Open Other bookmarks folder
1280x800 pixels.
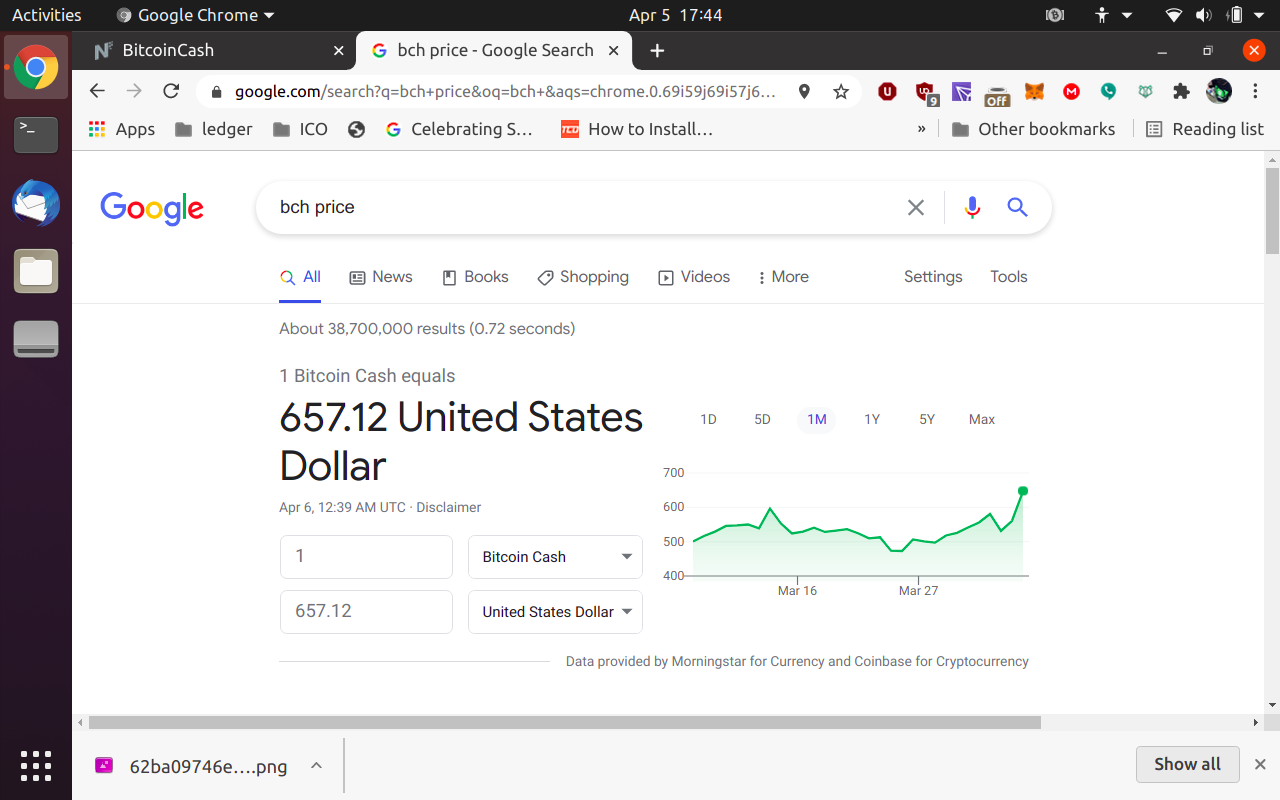coord(1033,129)
